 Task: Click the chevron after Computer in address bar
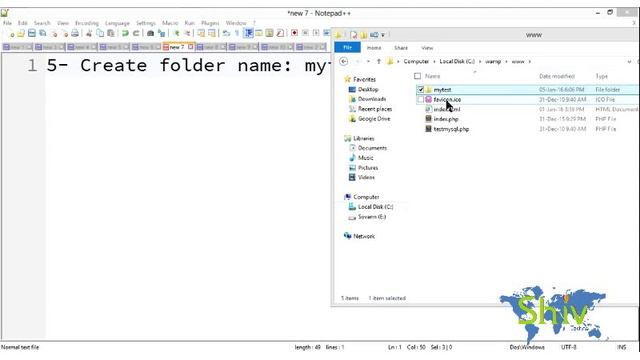(x=434, y=62)
